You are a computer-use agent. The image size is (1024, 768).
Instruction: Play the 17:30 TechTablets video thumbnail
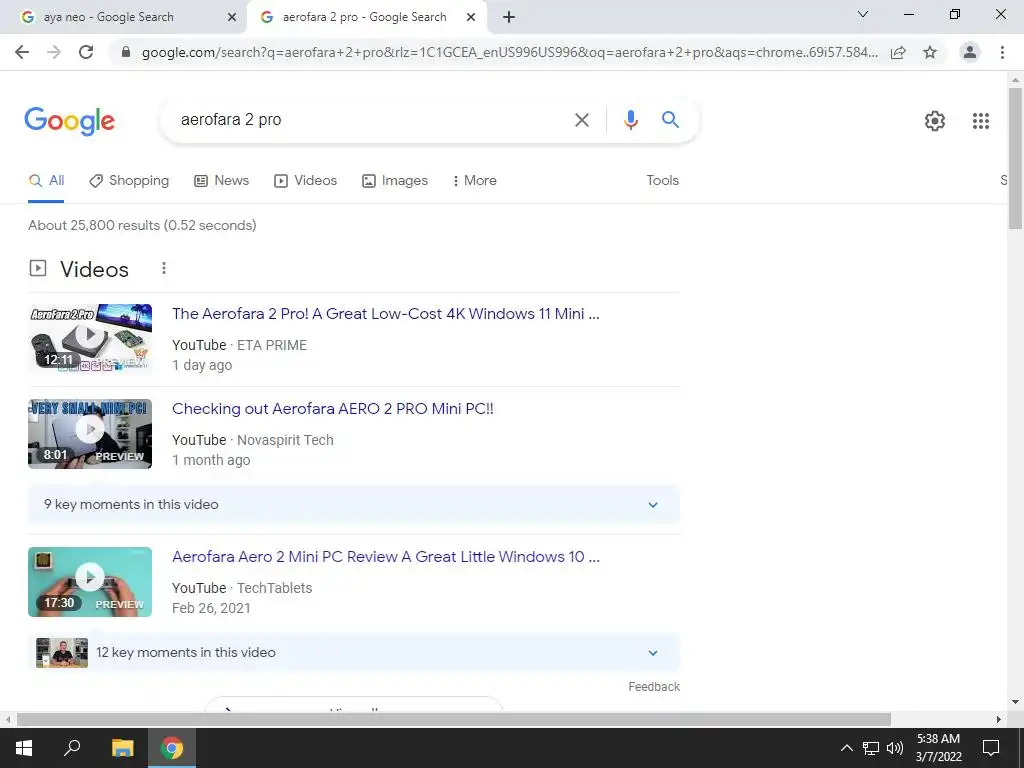pyautogui.click(x=90, y=581)
